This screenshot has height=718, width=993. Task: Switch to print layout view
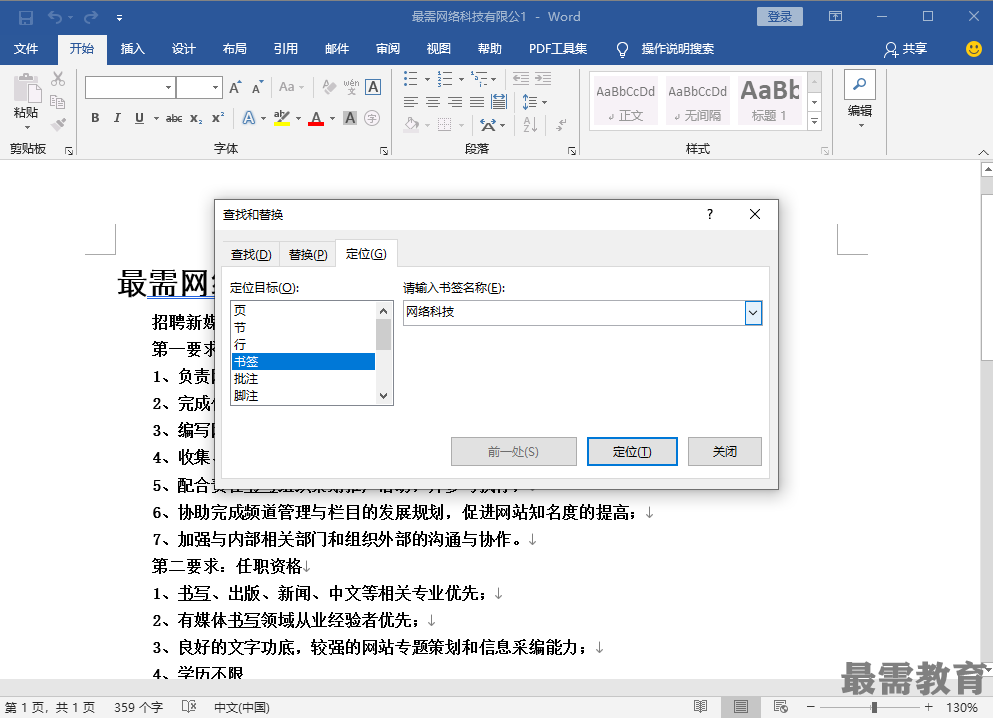click(740, 707)
